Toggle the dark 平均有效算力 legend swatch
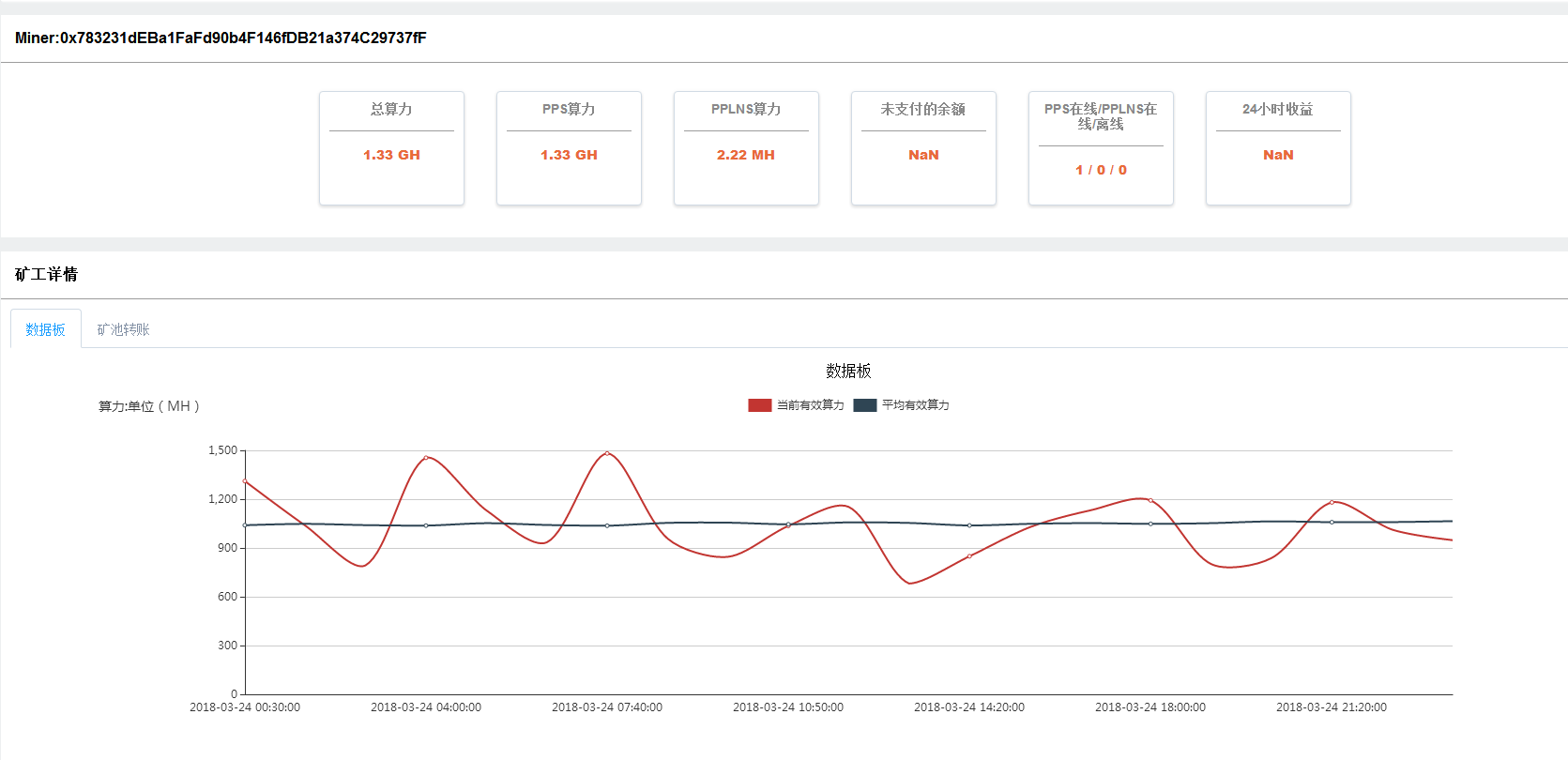This screenshot has height=760, width=1568. pyautogui.click(x=864, y=405)
